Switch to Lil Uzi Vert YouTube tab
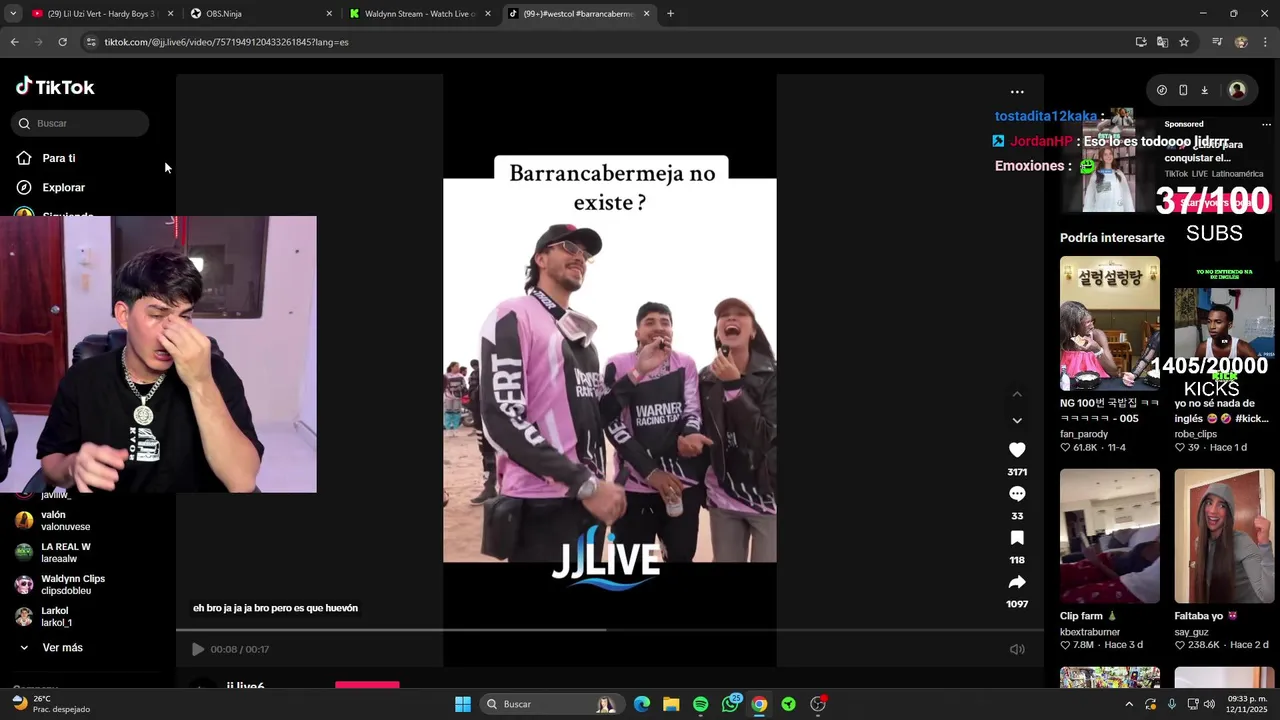 pos(102,14)
